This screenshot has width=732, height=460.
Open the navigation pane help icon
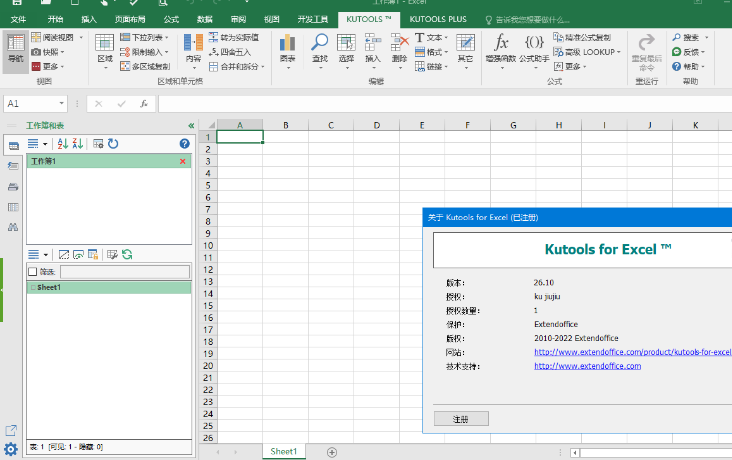pyautogui.click(x=184, y=144)
